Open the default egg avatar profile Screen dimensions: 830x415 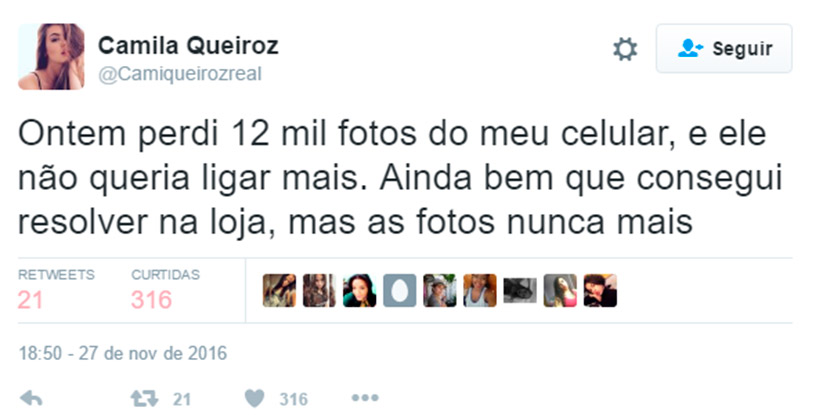click(400, 291)
